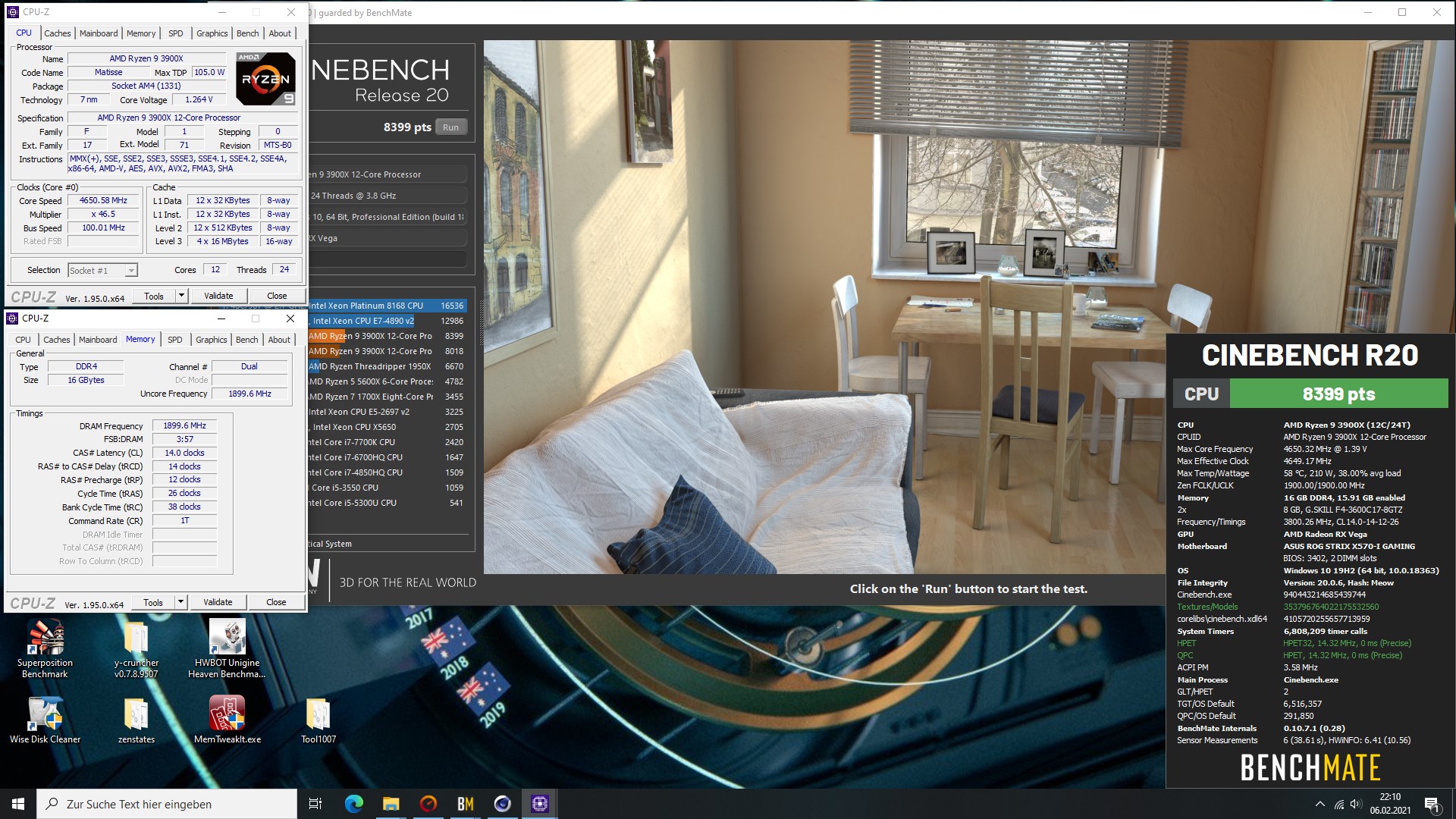Open orange gauge app in taskbar

pyautogui.click(x=428, y=804)
